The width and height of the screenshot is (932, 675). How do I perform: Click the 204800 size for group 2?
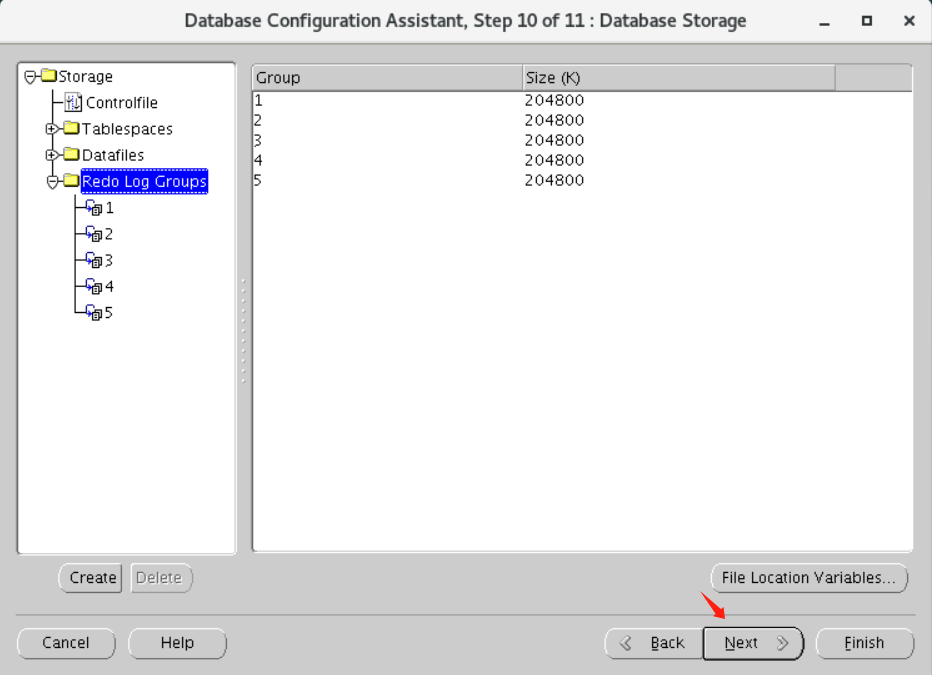[x=555, y=120]
